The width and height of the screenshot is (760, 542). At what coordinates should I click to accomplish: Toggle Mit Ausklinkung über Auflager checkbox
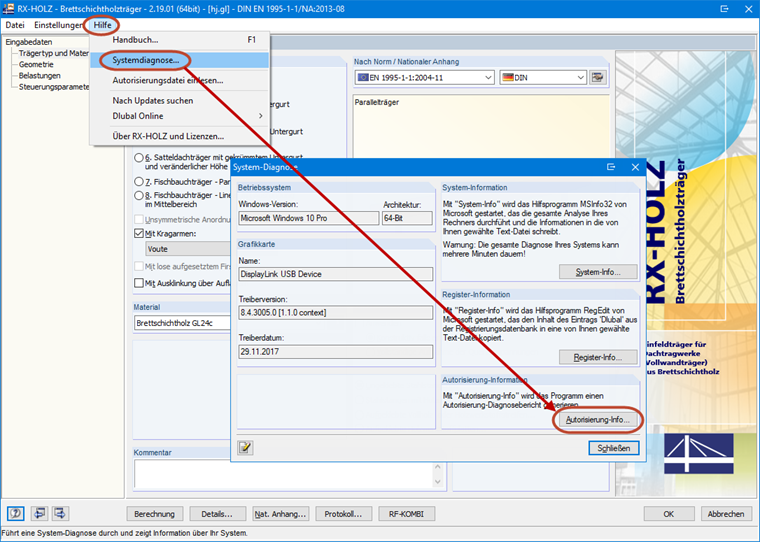pyautogui.click(x=139, y=283)
